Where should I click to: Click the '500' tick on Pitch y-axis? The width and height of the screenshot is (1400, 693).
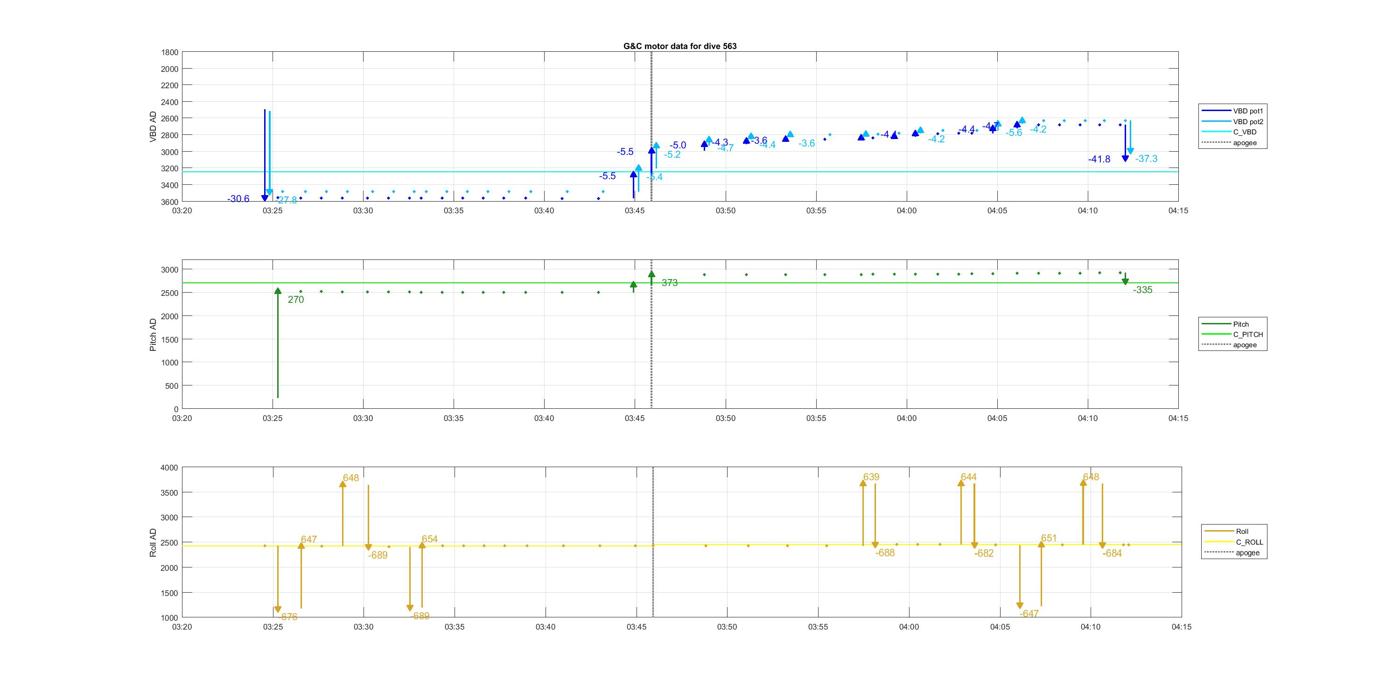(173, 385)
